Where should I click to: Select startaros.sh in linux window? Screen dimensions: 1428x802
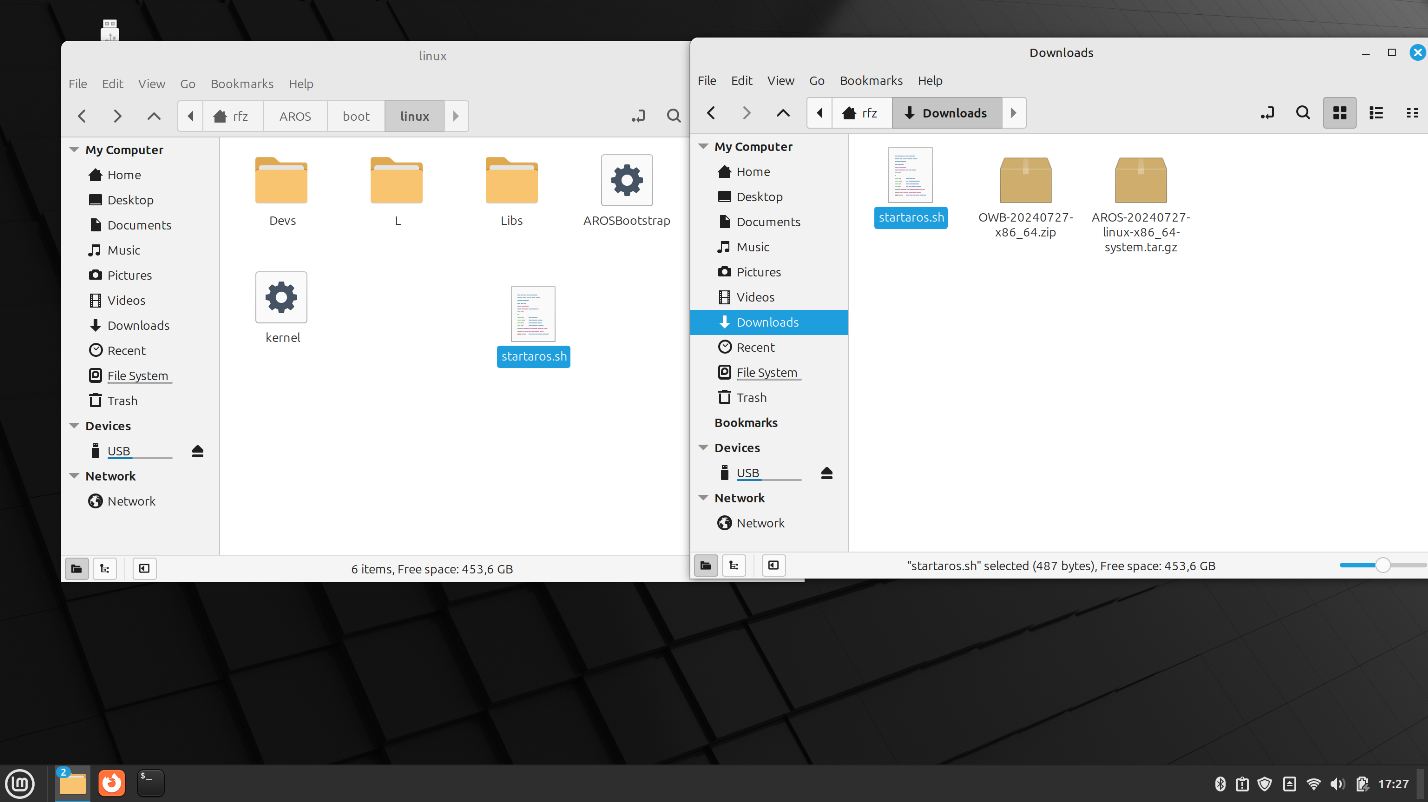tap(533, 326)
